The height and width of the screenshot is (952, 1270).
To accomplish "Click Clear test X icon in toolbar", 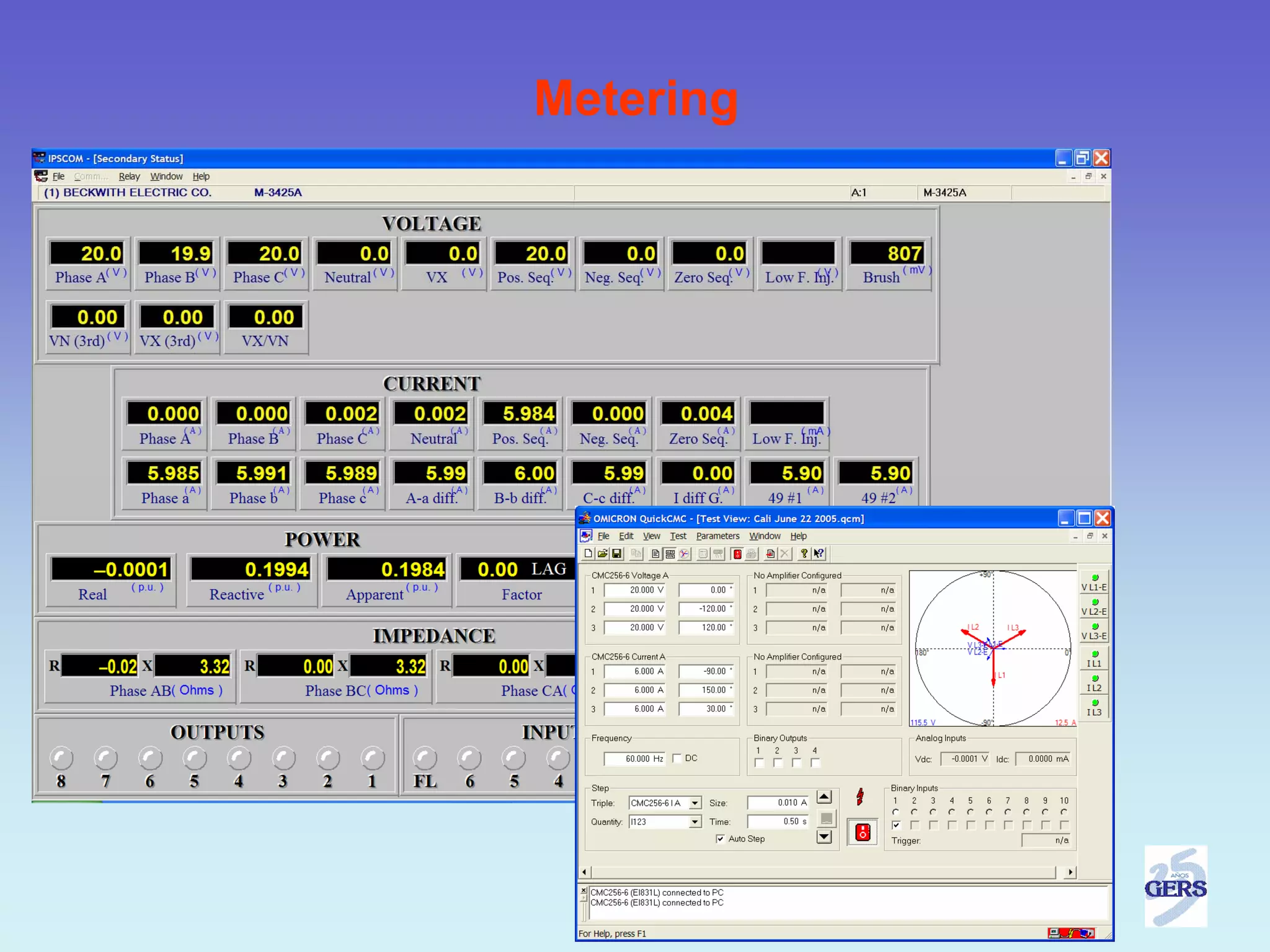I will pos(784,554).
